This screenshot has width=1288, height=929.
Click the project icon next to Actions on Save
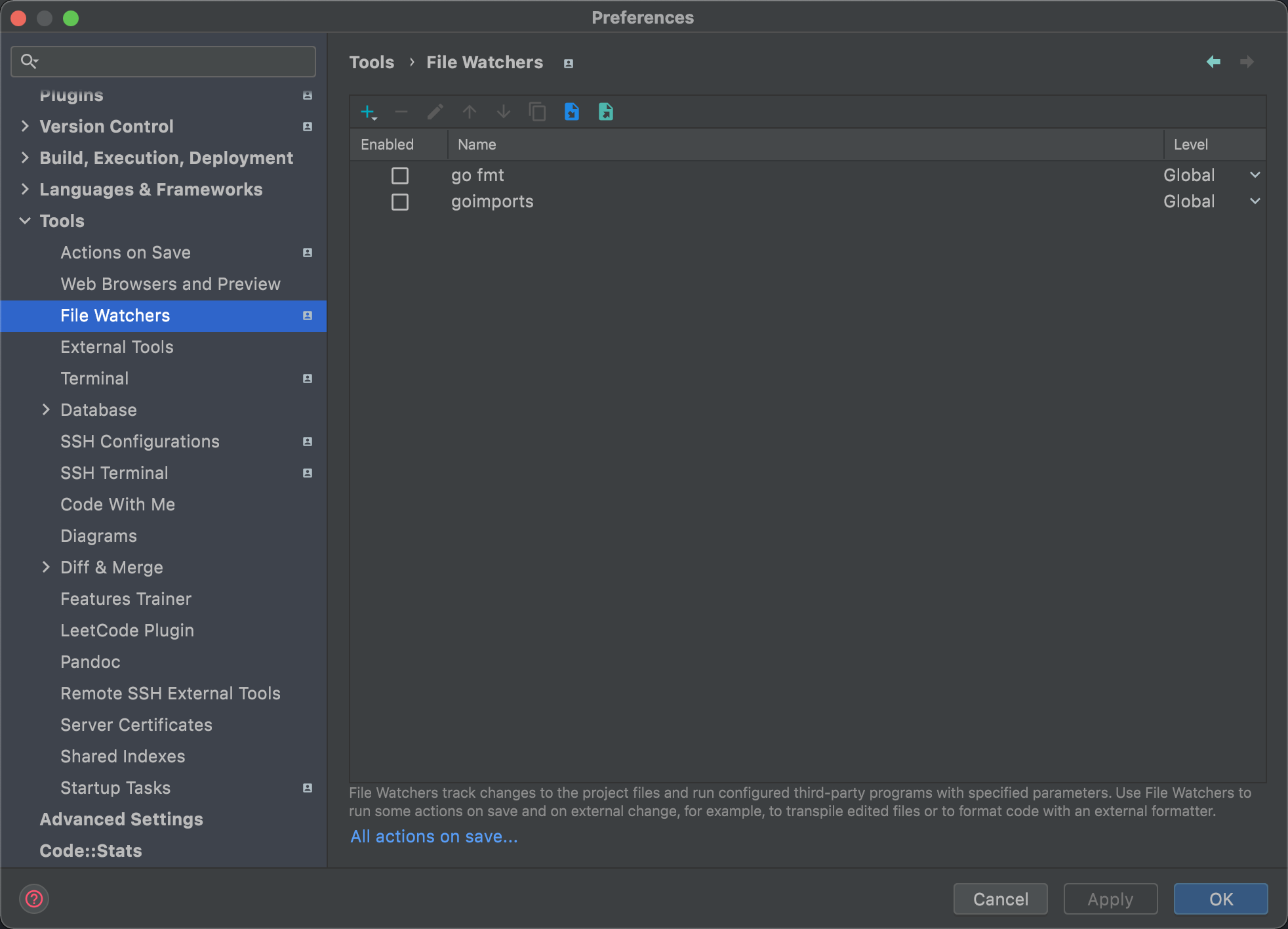(308, 253)
